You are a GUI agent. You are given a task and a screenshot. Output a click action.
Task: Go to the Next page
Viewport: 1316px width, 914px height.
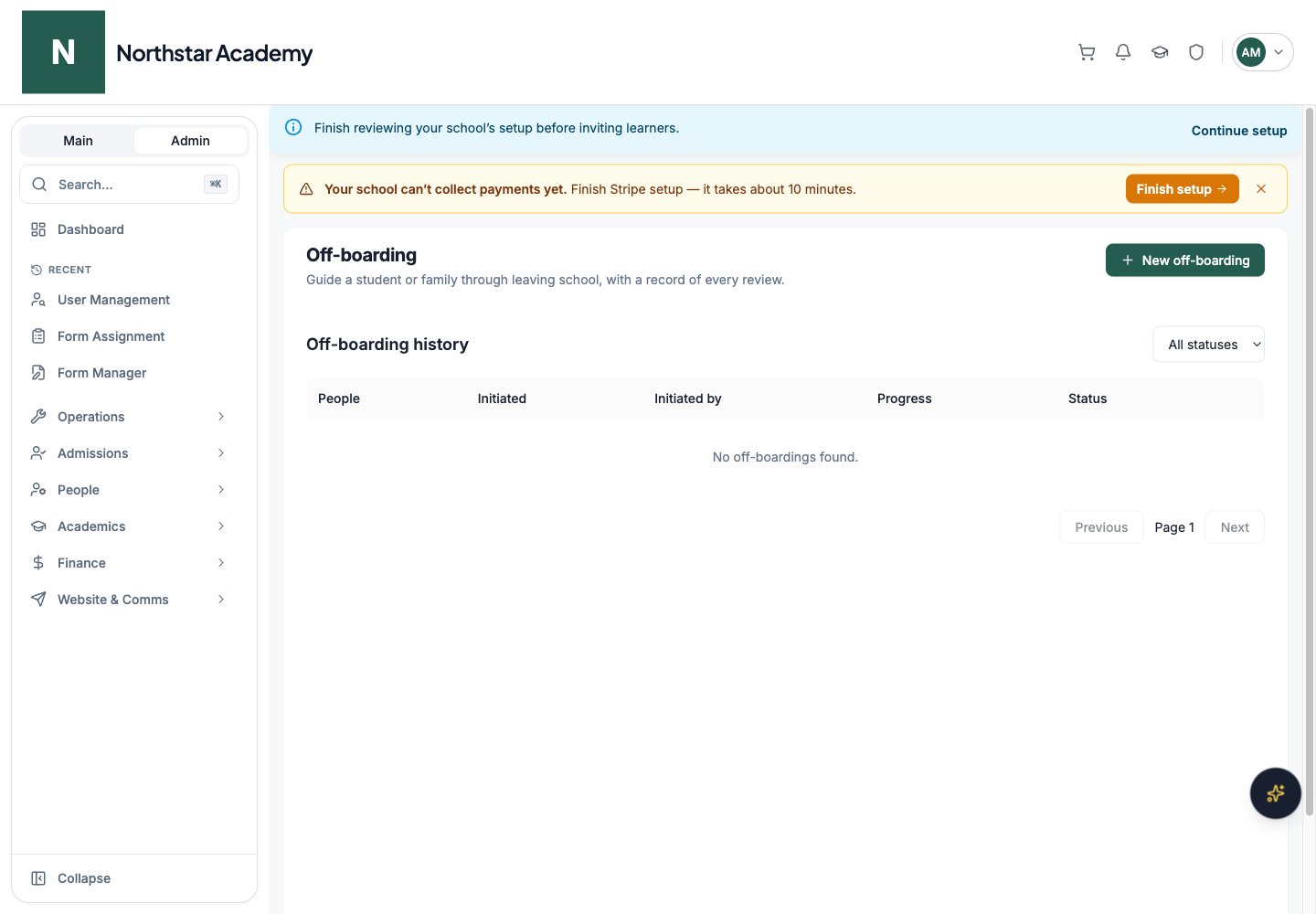[1235, 527]
